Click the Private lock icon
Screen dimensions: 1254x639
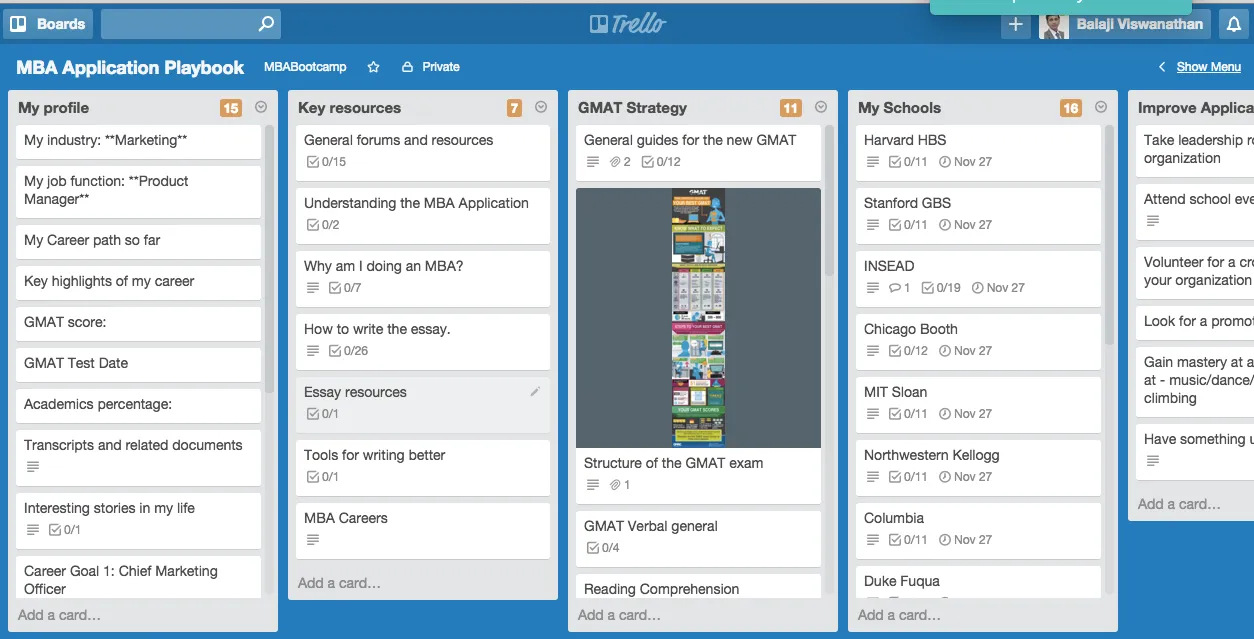[x=406, y=67]
